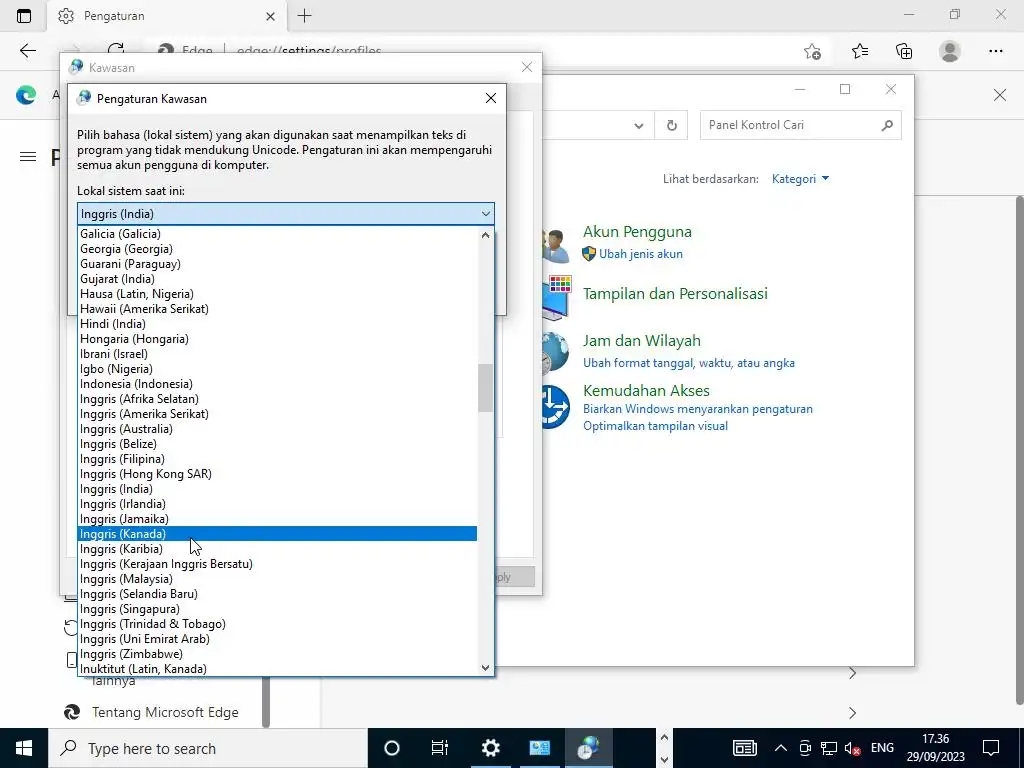Click Region globe taskbar icon
Screen dimensions: 1024x768
588,748
